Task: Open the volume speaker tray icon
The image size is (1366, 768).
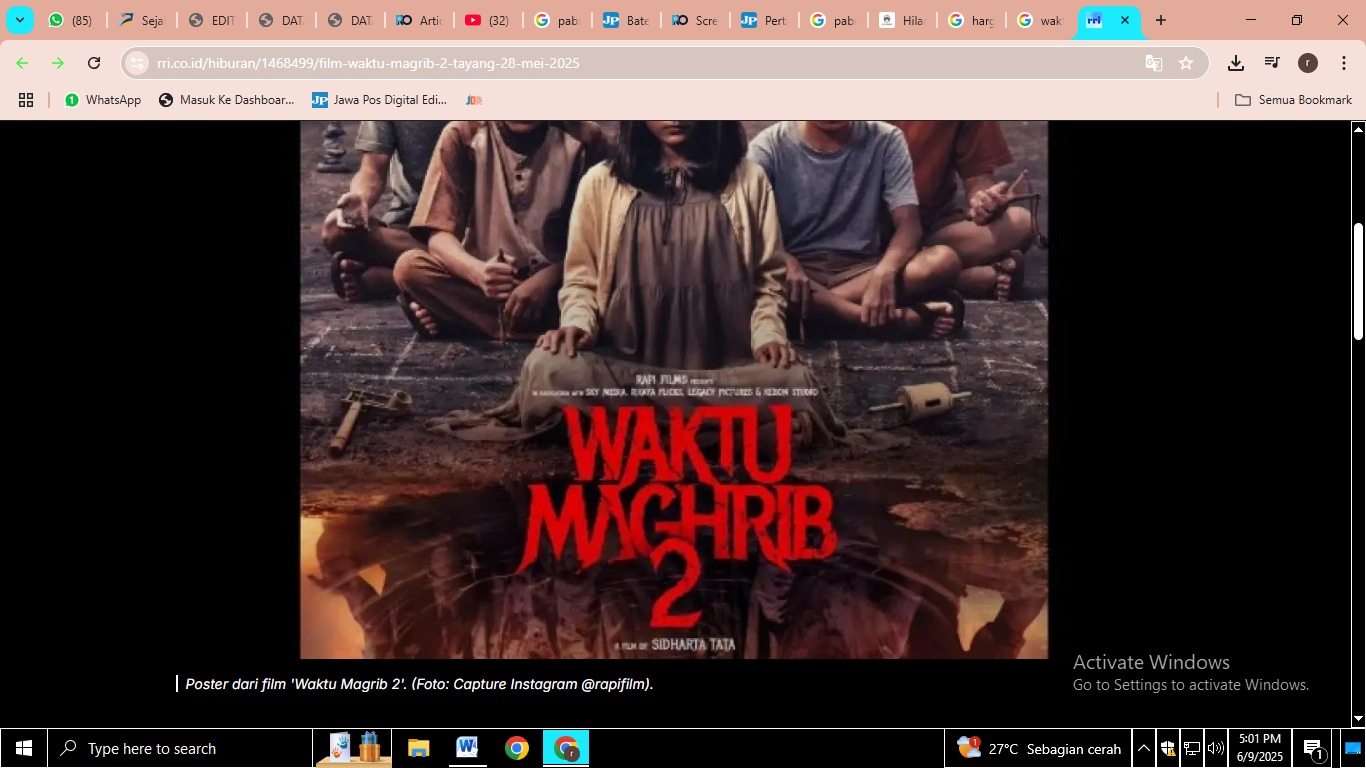Action: click(1215, 748)
